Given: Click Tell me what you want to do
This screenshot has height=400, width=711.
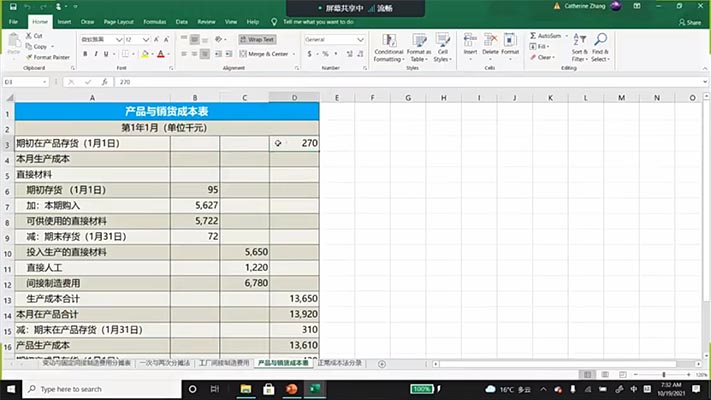Looking at the screenshot, I should tap(318, 21).
